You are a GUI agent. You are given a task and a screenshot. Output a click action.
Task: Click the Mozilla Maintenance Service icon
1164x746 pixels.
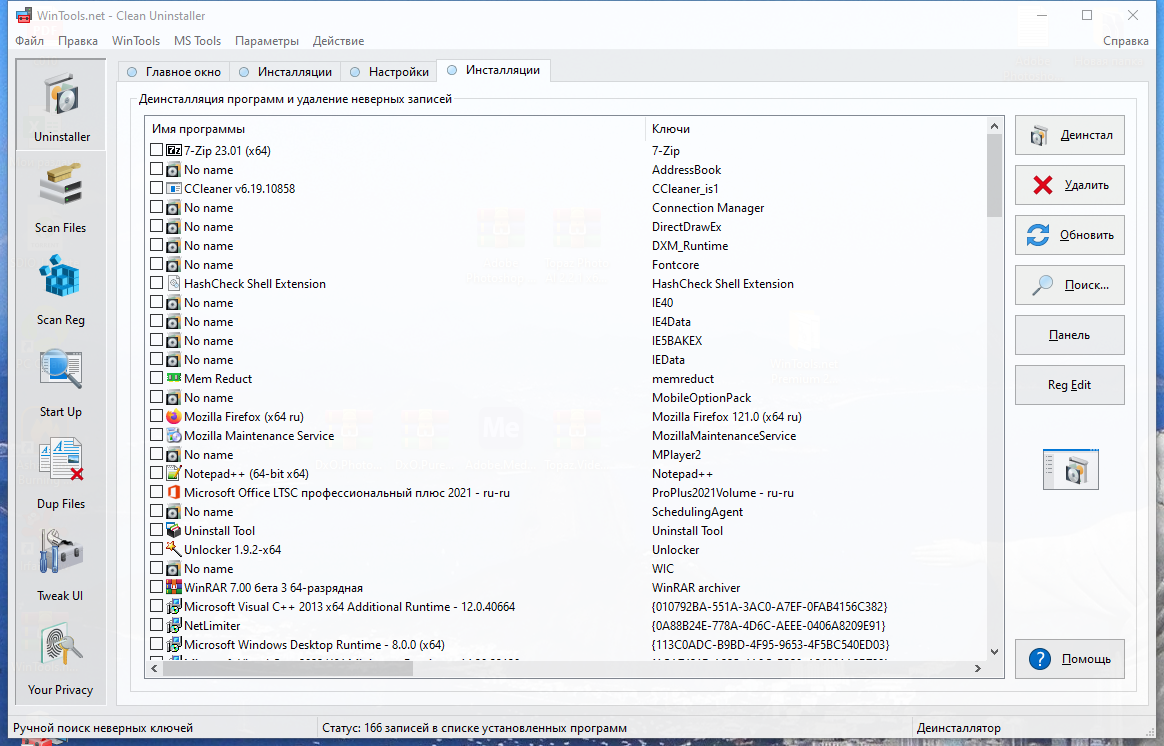pyautogui.click(x=174, y=436)
